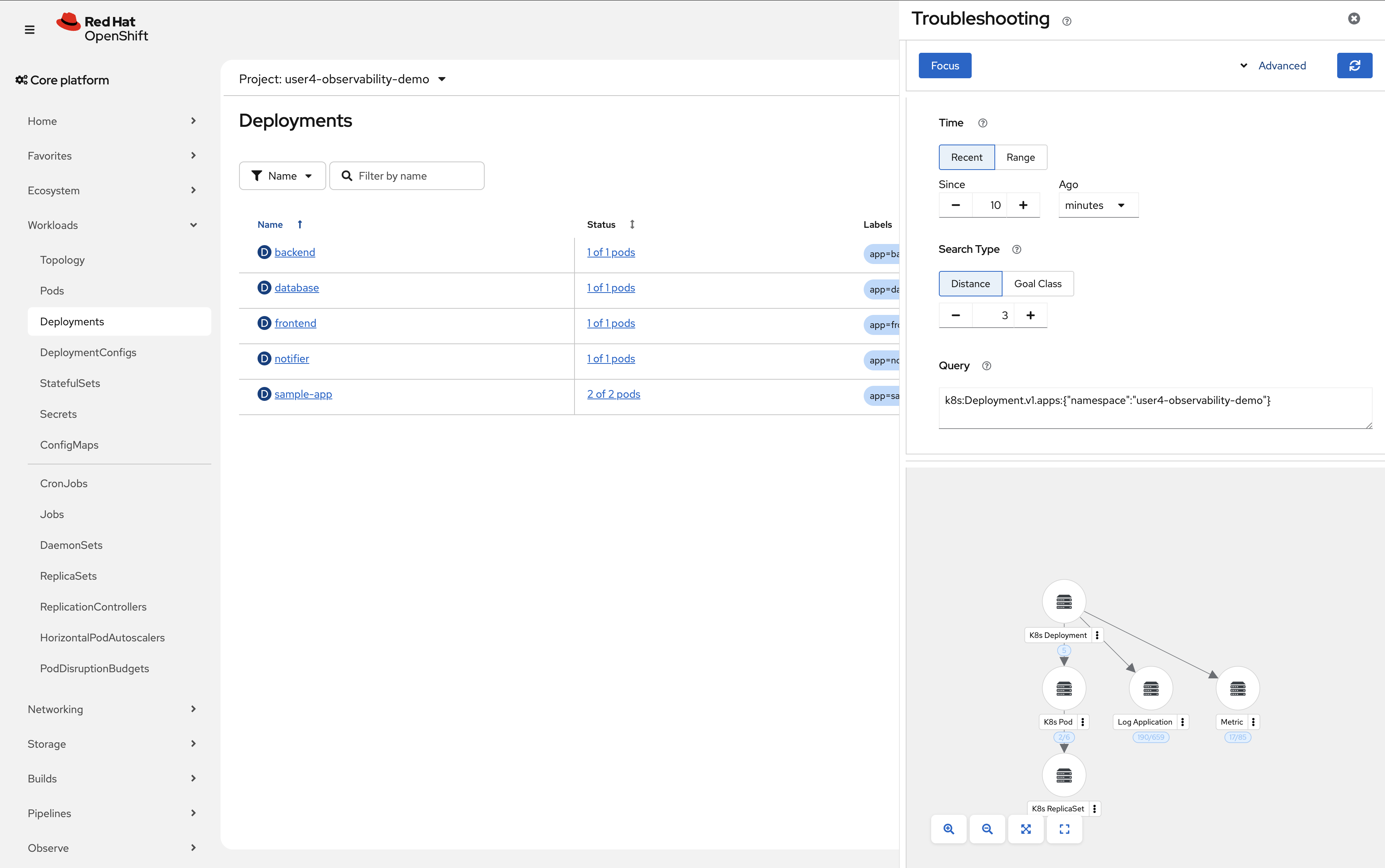Open the backend deployment link
The width and height of the screenshot is (1385, 868).
295,251
